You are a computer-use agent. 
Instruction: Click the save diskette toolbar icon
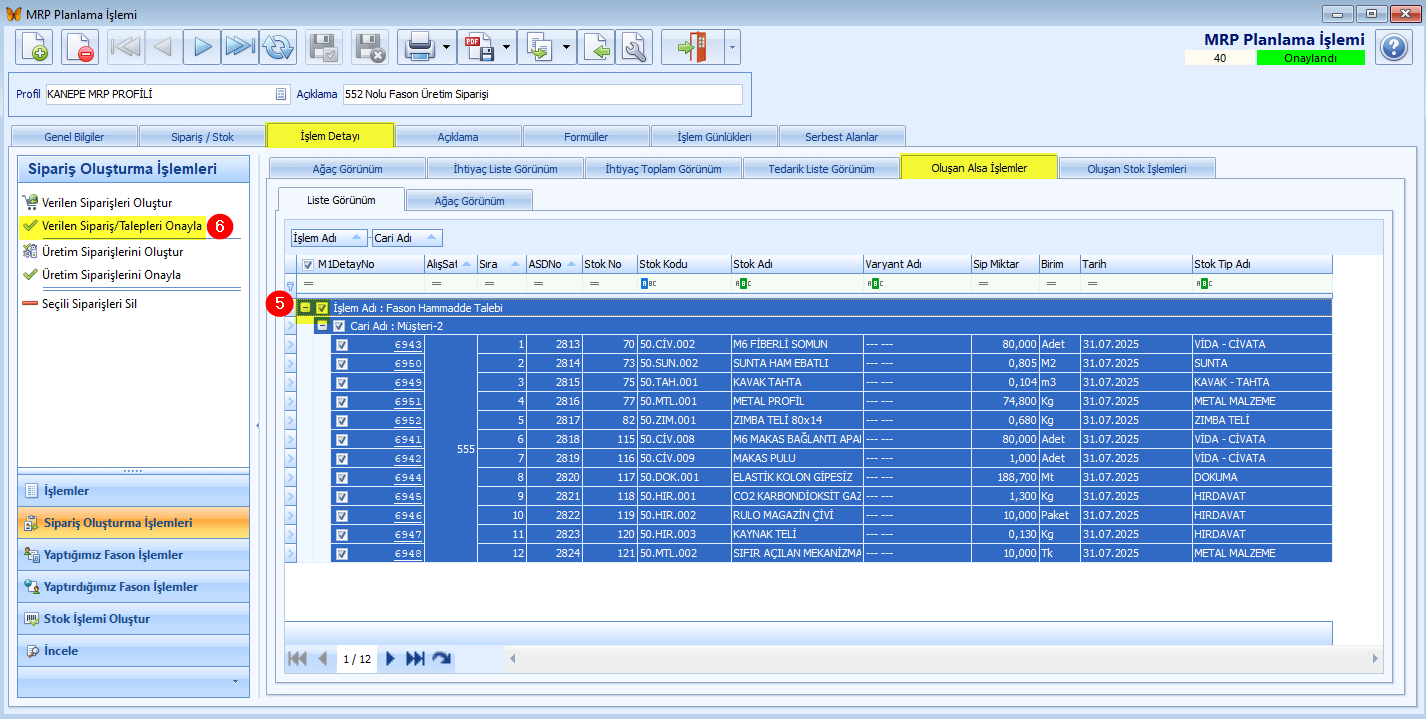325,47
